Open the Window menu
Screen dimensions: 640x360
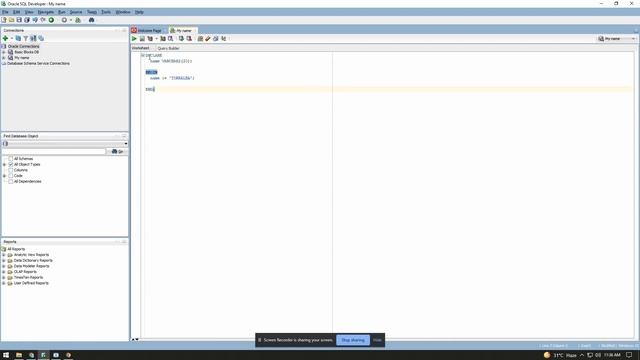(123, 12)
